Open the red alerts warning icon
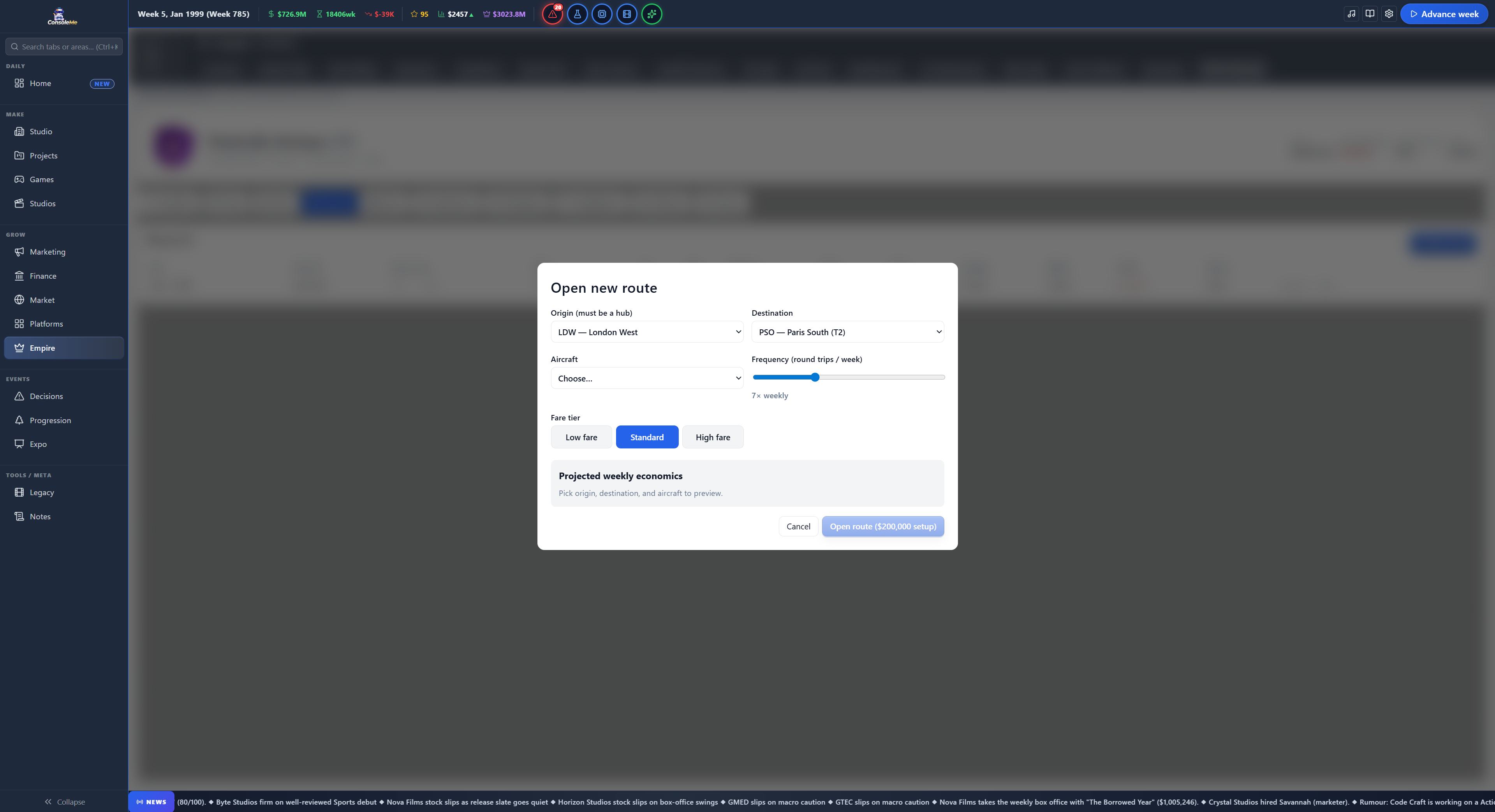 point(552,14)
